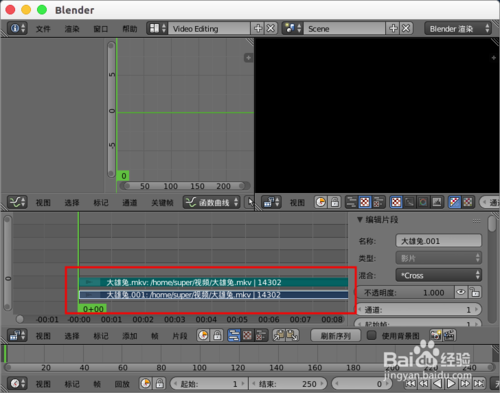Select Histogram display mode

[x=437, y=202]
